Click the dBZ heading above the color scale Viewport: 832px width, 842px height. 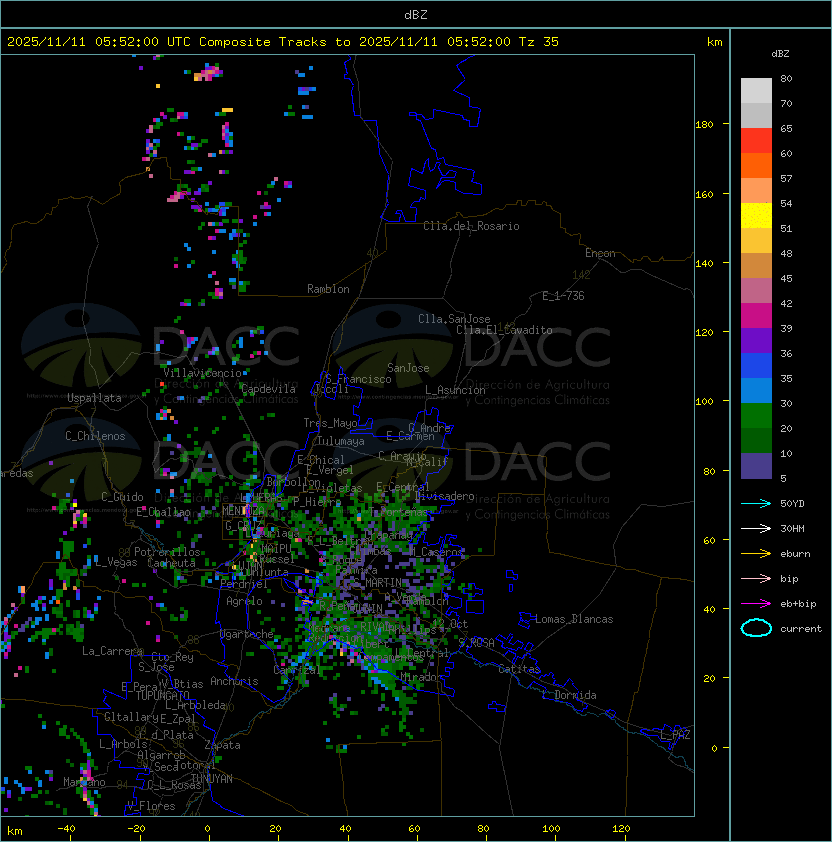coord(780,54)
